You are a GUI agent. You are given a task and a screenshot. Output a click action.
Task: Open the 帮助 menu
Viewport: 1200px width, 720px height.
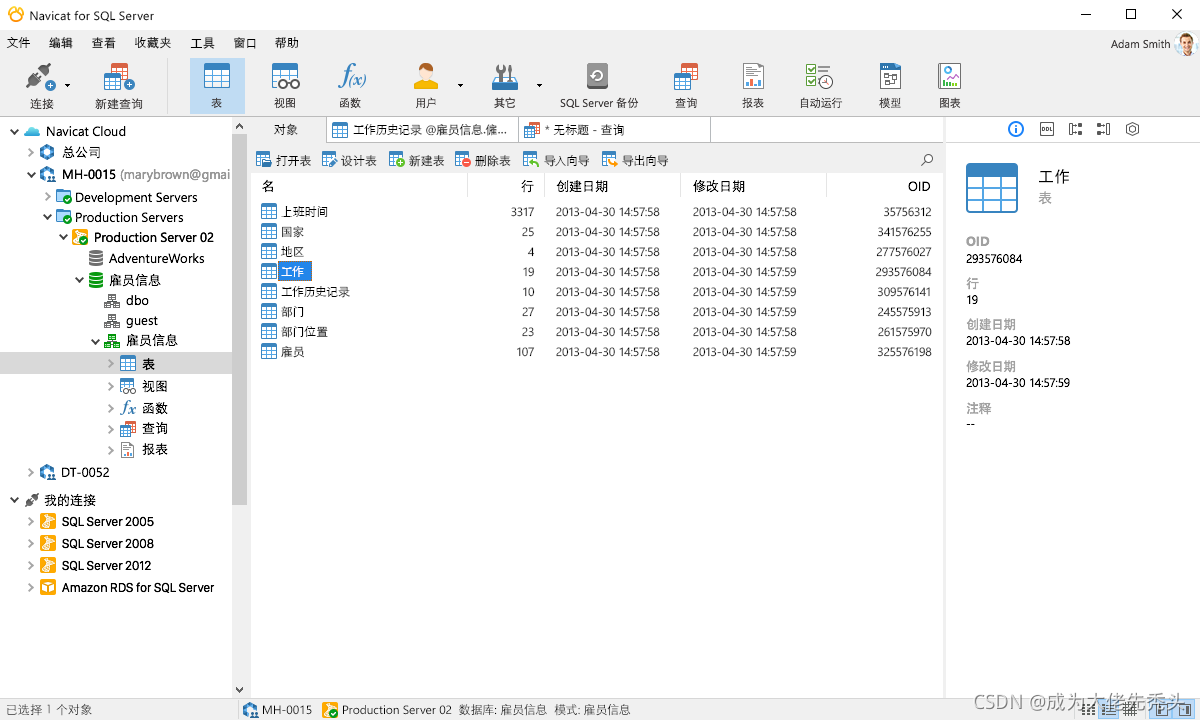[x=287, y=43]
